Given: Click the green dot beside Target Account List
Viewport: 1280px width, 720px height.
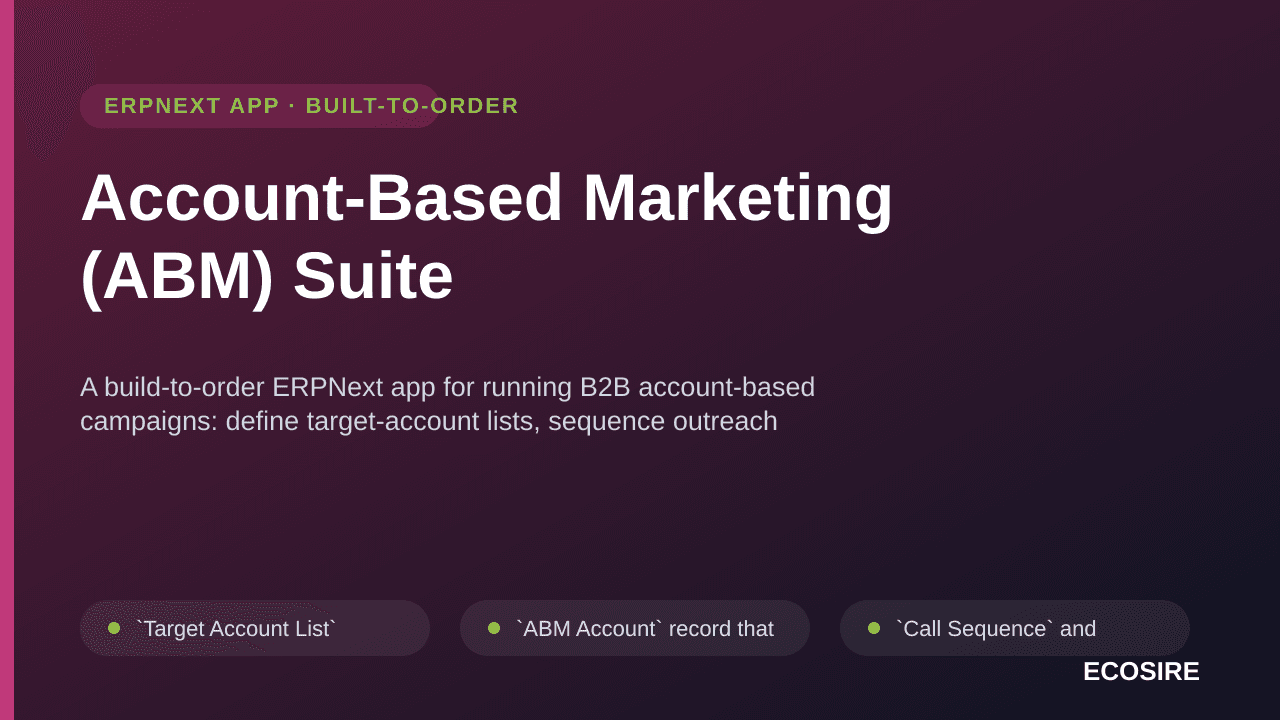Looking at the screenshot, I should click(x=114, y=628).
